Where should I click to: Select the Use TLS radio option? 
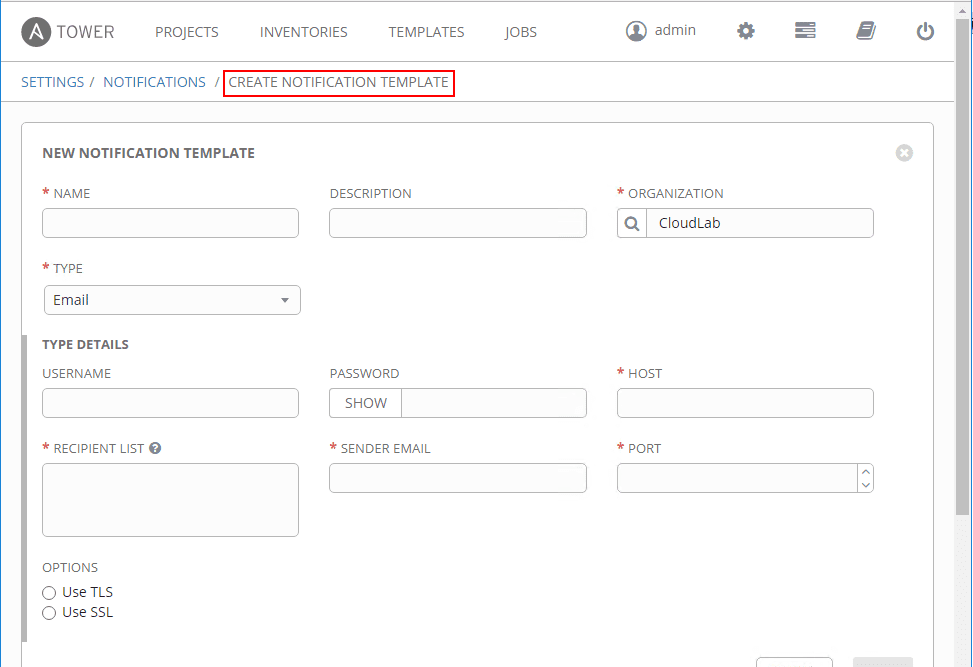[49, 593]
